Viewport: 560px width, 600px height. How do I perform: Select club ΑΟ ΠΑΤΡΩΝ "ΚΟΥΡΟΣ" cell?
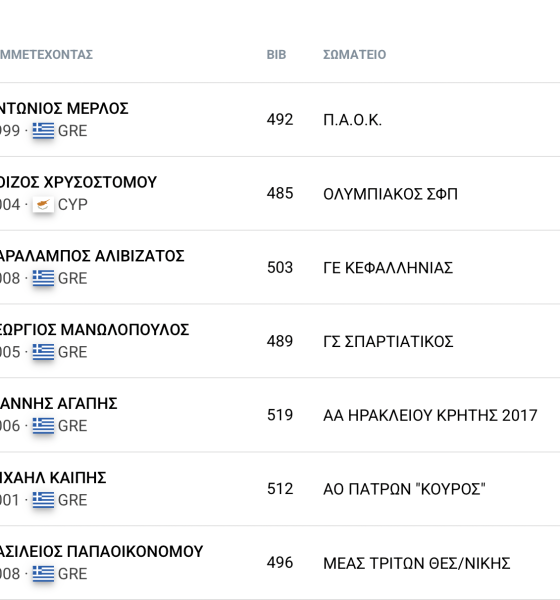point(404,489)
